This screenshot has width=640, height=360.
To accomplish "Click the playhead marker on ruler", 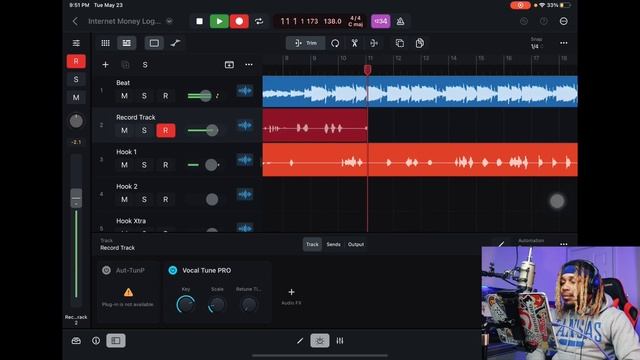I will 367,69.
